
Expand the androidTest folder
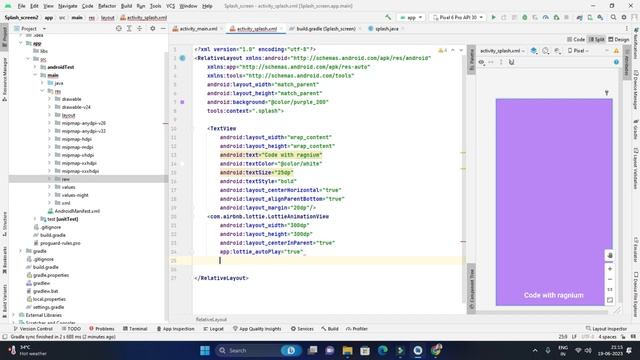point(35,67)
